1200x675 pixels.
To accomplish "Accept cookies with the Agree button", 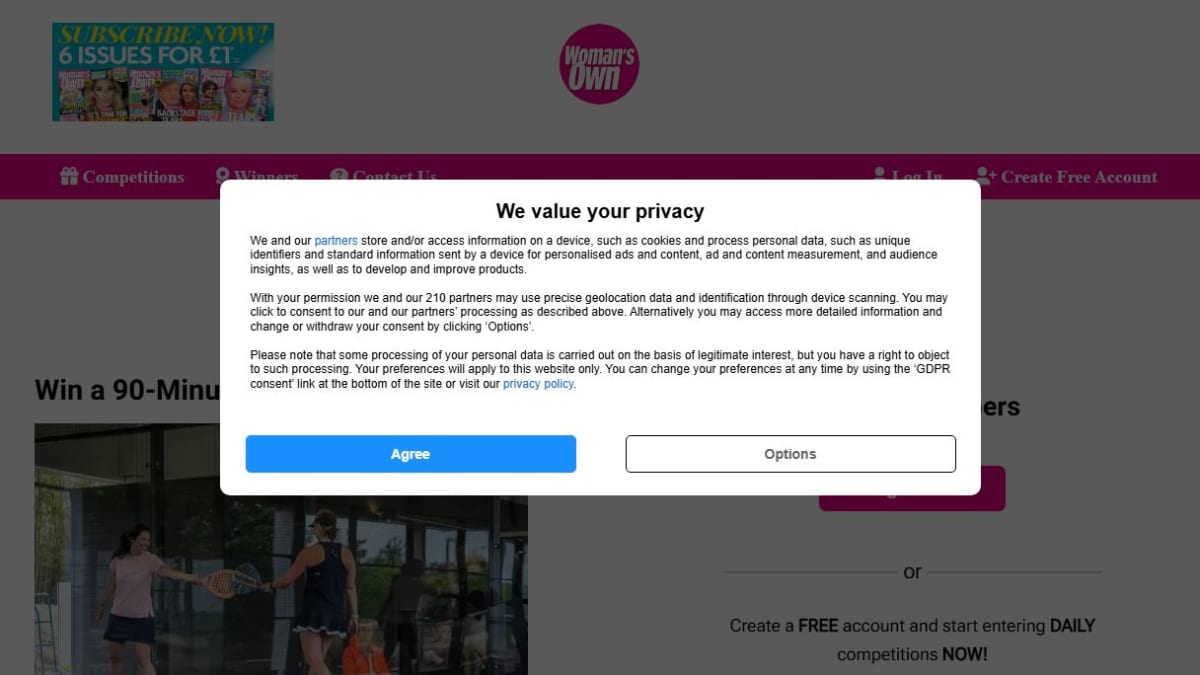I will (411, 454).
